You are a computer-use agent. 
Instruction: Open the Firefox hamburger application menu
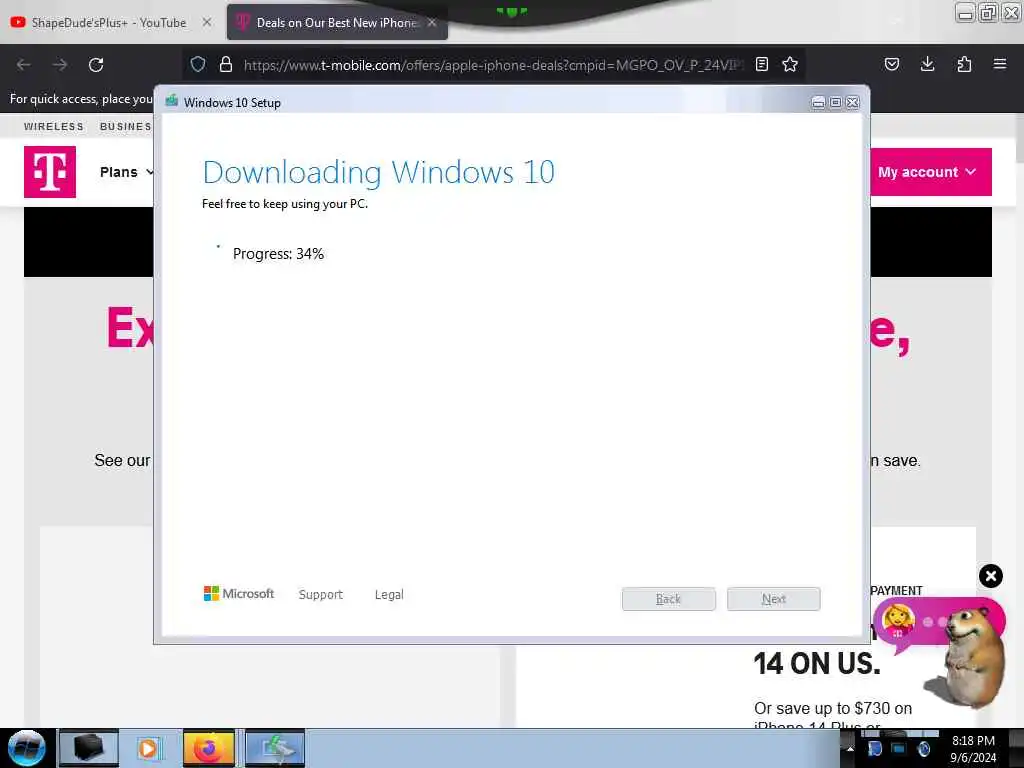coord(1000,64)
